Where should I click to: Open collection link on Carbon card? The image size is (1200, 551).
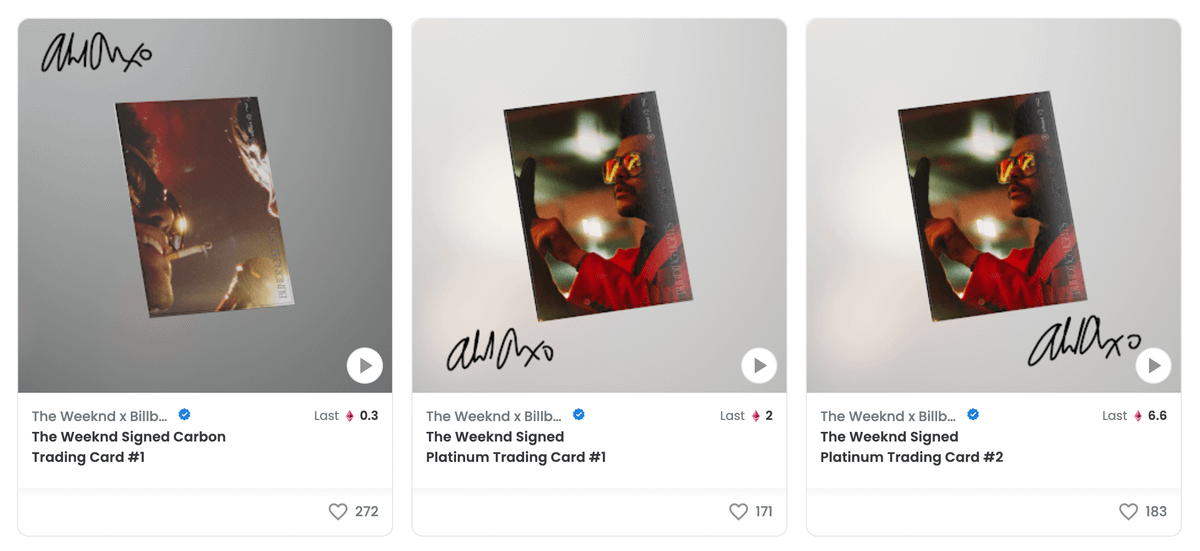click(101, 416)
